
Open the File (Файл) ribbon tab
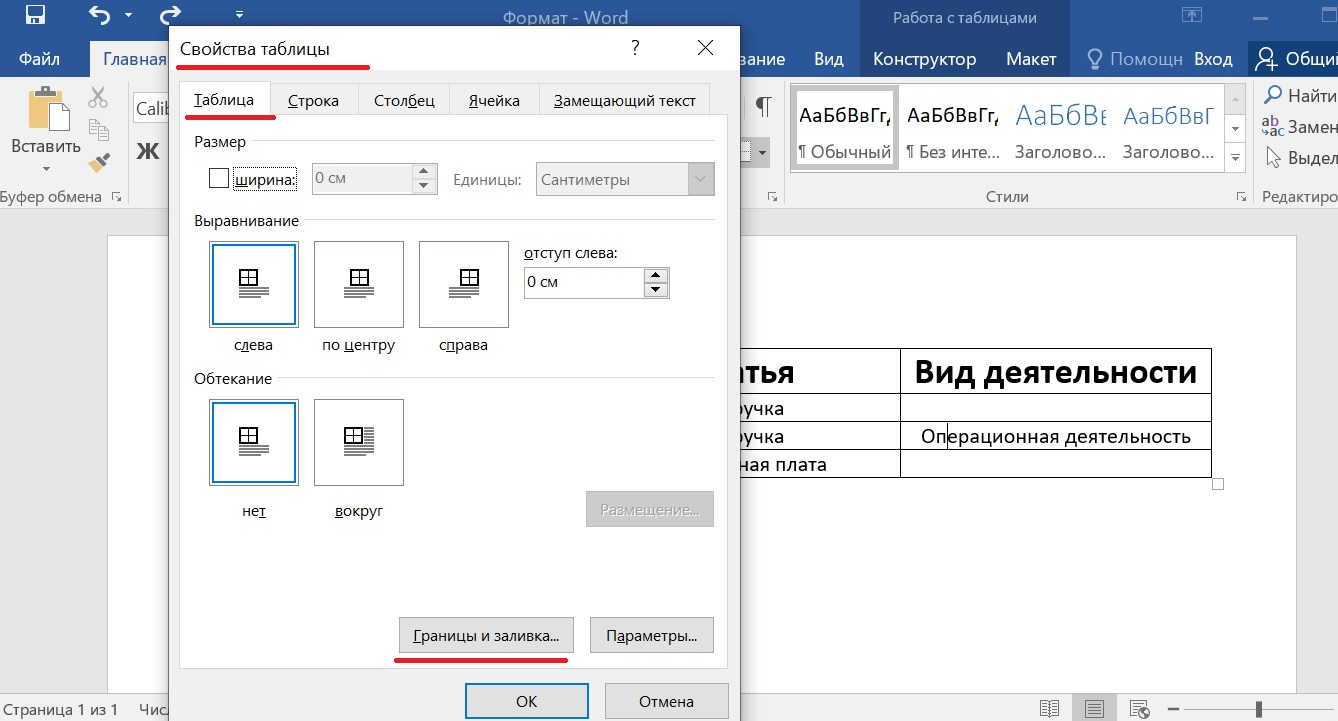pos(39,59)
